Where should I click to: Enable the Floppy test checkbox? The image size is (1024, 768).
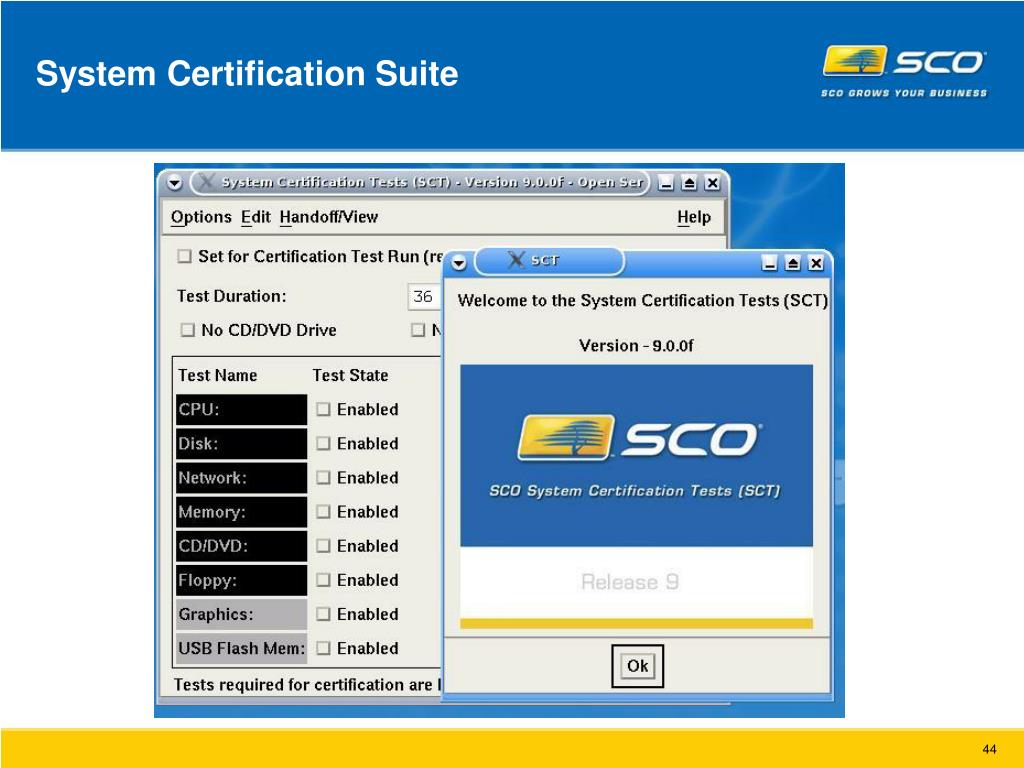tap(323, 580)
